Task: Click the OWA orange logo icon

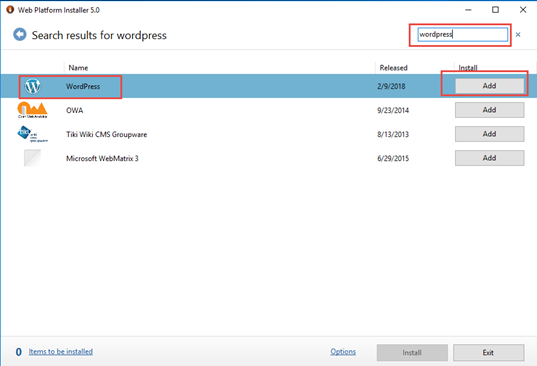Action: point(32,110)
